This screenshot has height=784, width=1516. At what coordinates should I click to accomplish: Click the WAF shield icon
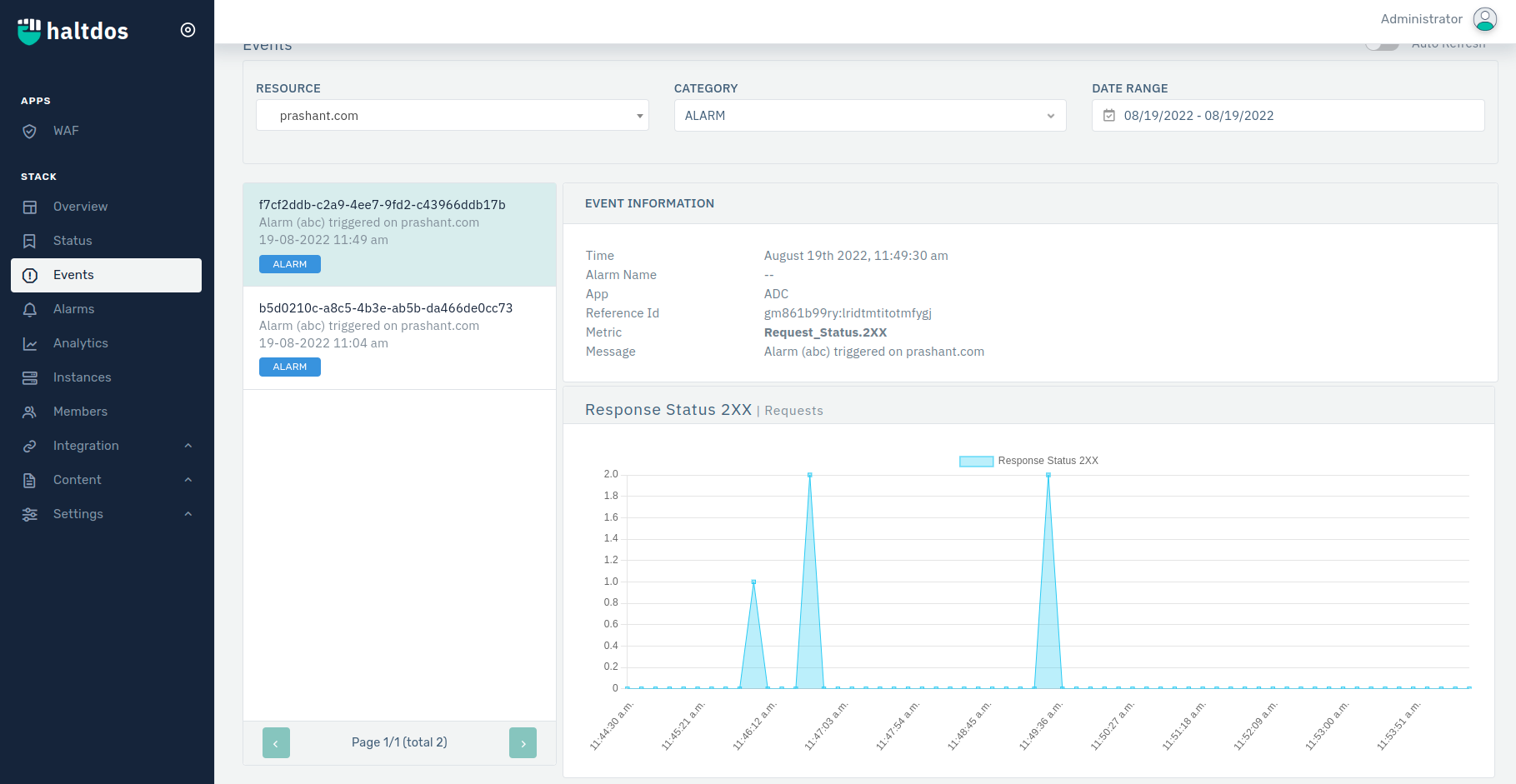30,131
